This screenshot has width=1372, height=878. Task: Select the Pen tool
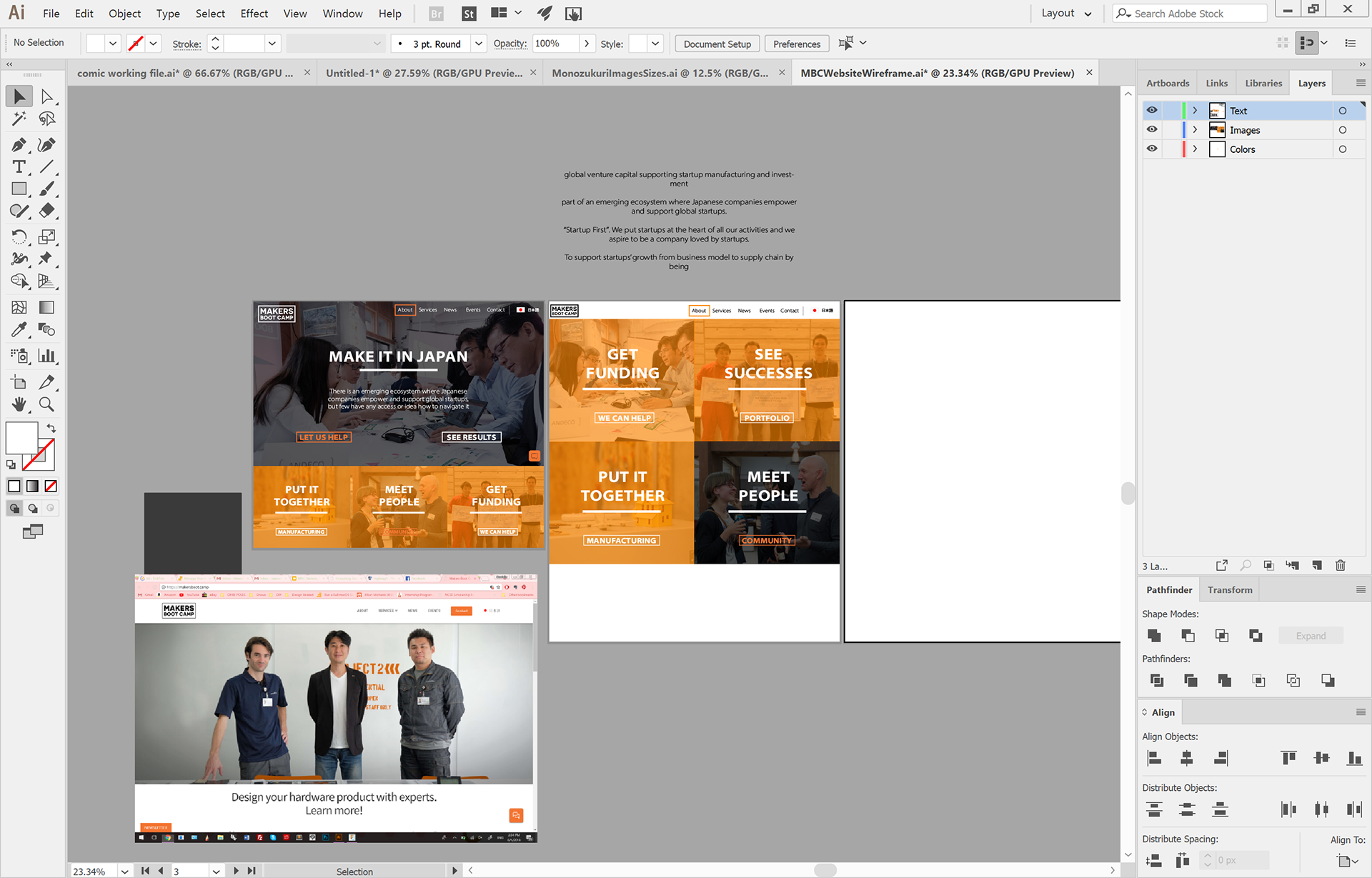(x=19, y=145)
